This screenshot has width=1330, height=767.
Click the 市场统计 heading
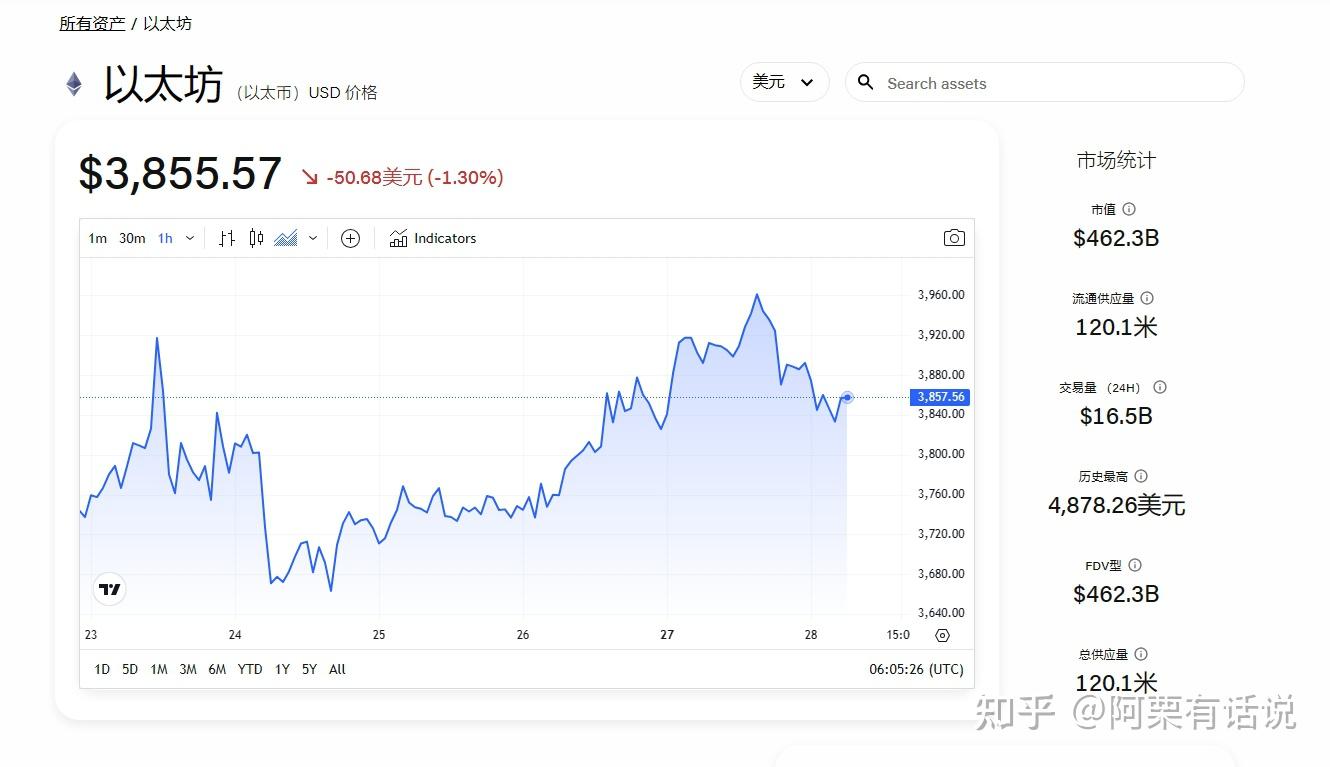[x=1116, y=160]
